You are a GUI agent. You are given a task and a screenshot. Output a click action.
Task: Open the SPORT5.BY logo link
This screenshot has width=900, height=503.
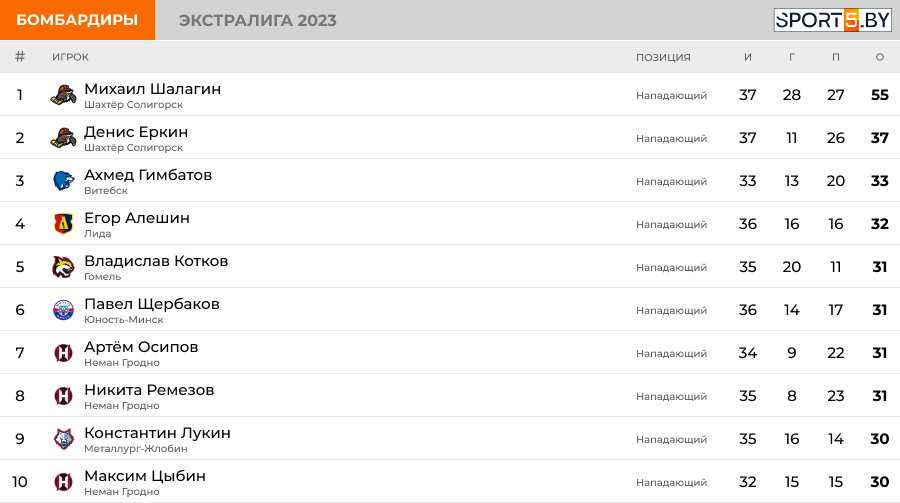tap(832, 20)
